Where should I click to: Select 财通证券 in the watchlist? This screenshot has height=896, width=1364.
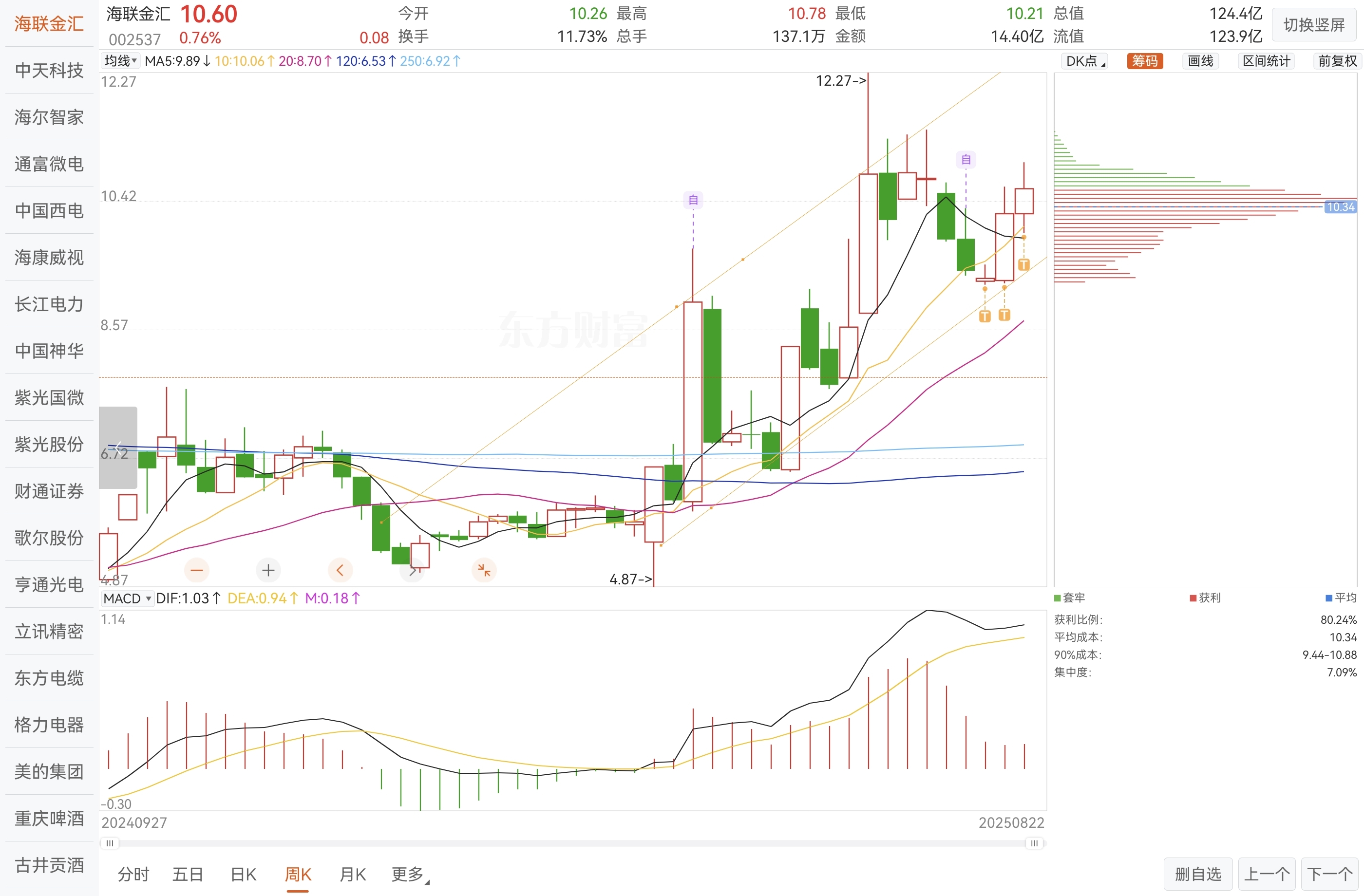coord(49,491)
